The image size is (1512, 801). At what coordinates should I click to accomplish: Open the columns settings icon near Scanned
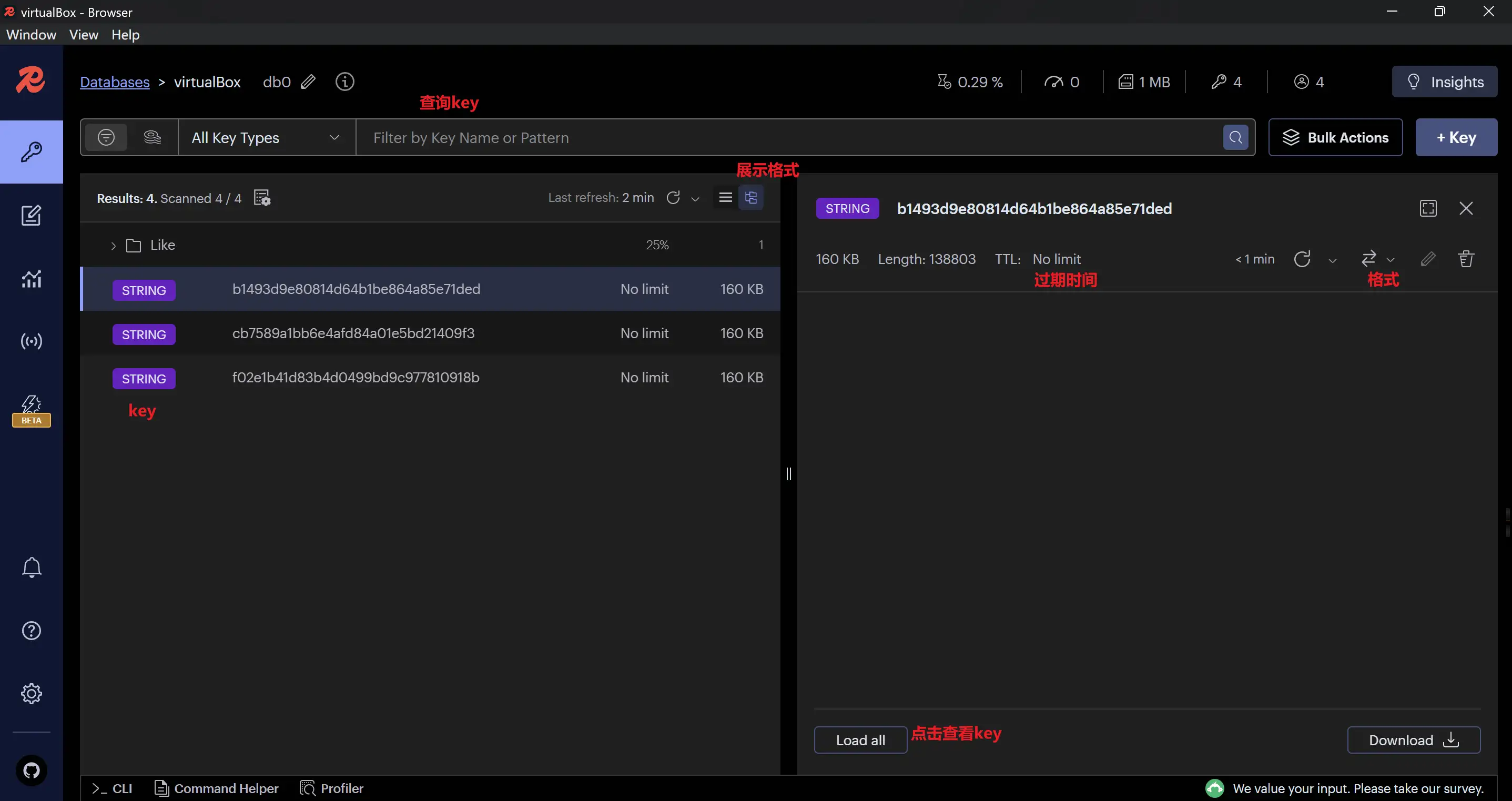point(262,198)
